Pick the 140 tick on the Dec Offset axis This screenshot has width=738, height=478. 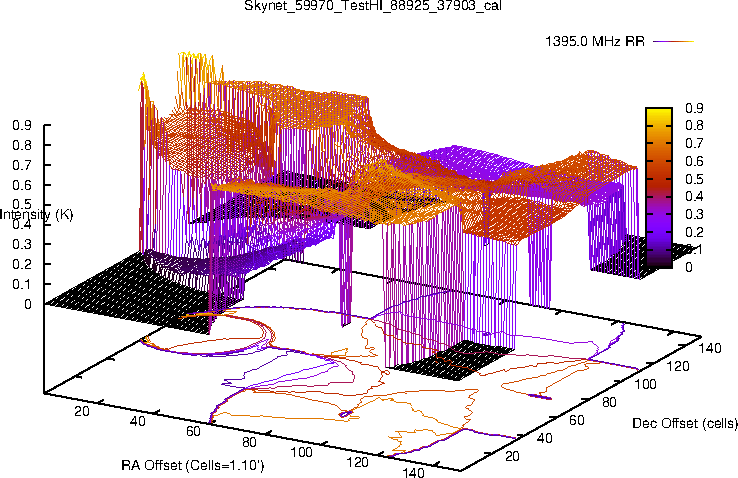pyautogui.click(x=710, y=348)
